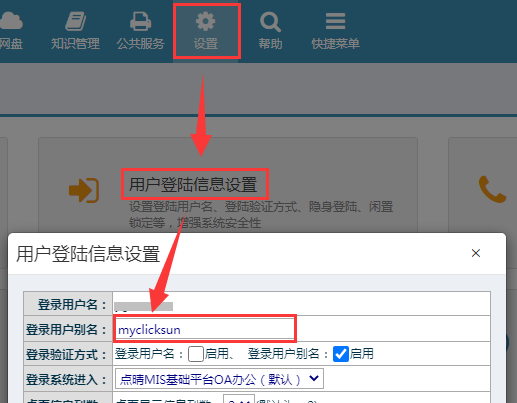
Task: Open 公共服务 printer icon
Action: 140,21
